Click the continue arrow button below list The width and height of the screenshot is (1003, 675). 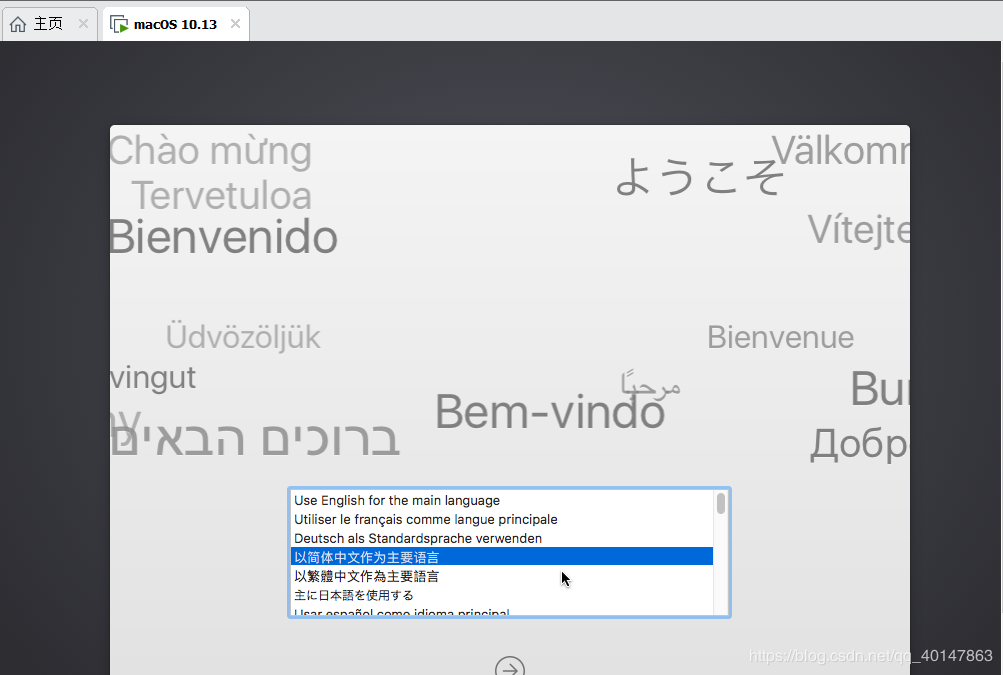(510, 667)
